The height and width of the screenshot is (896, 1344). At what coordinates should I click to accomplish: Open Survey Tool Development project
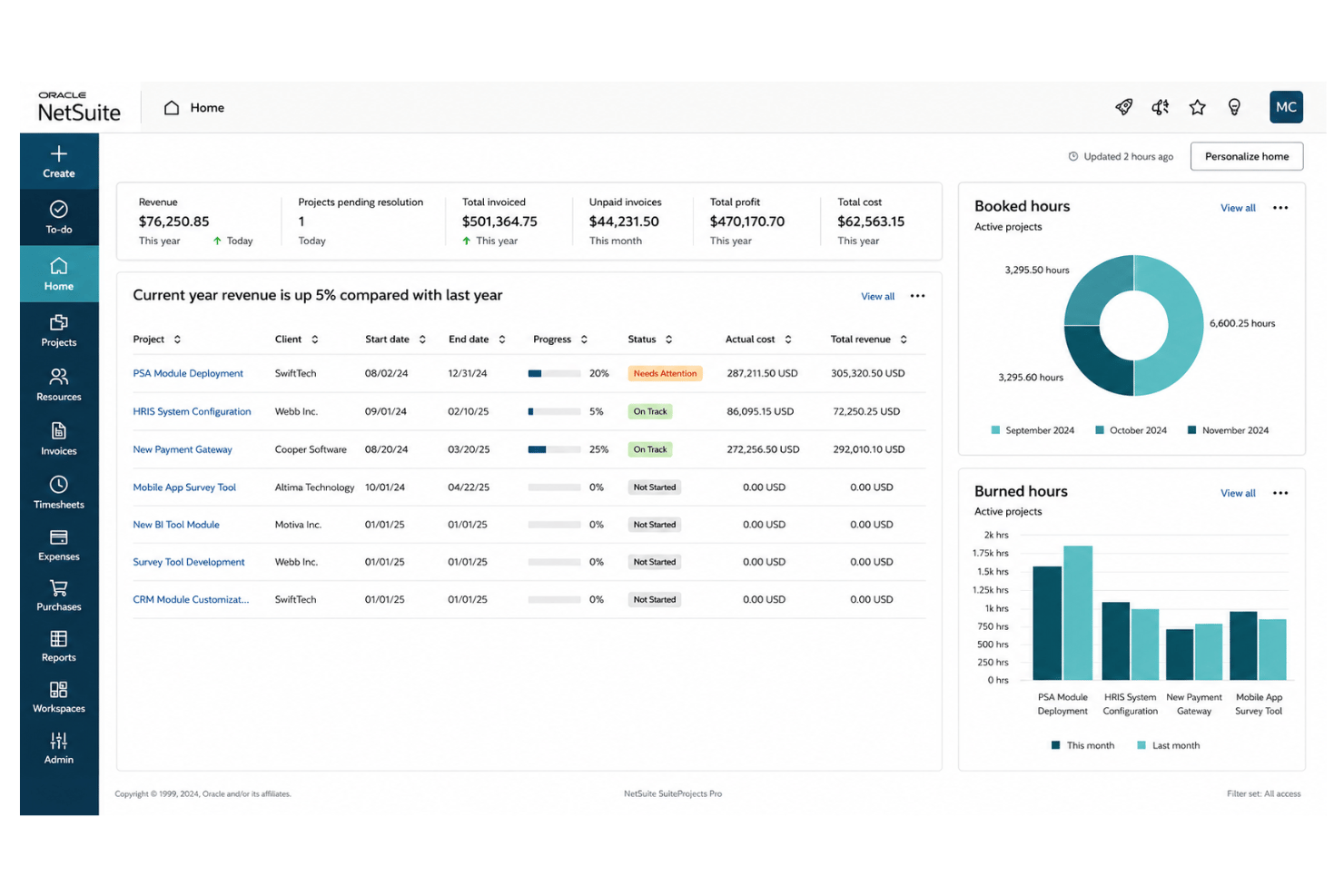pos(189,562)
